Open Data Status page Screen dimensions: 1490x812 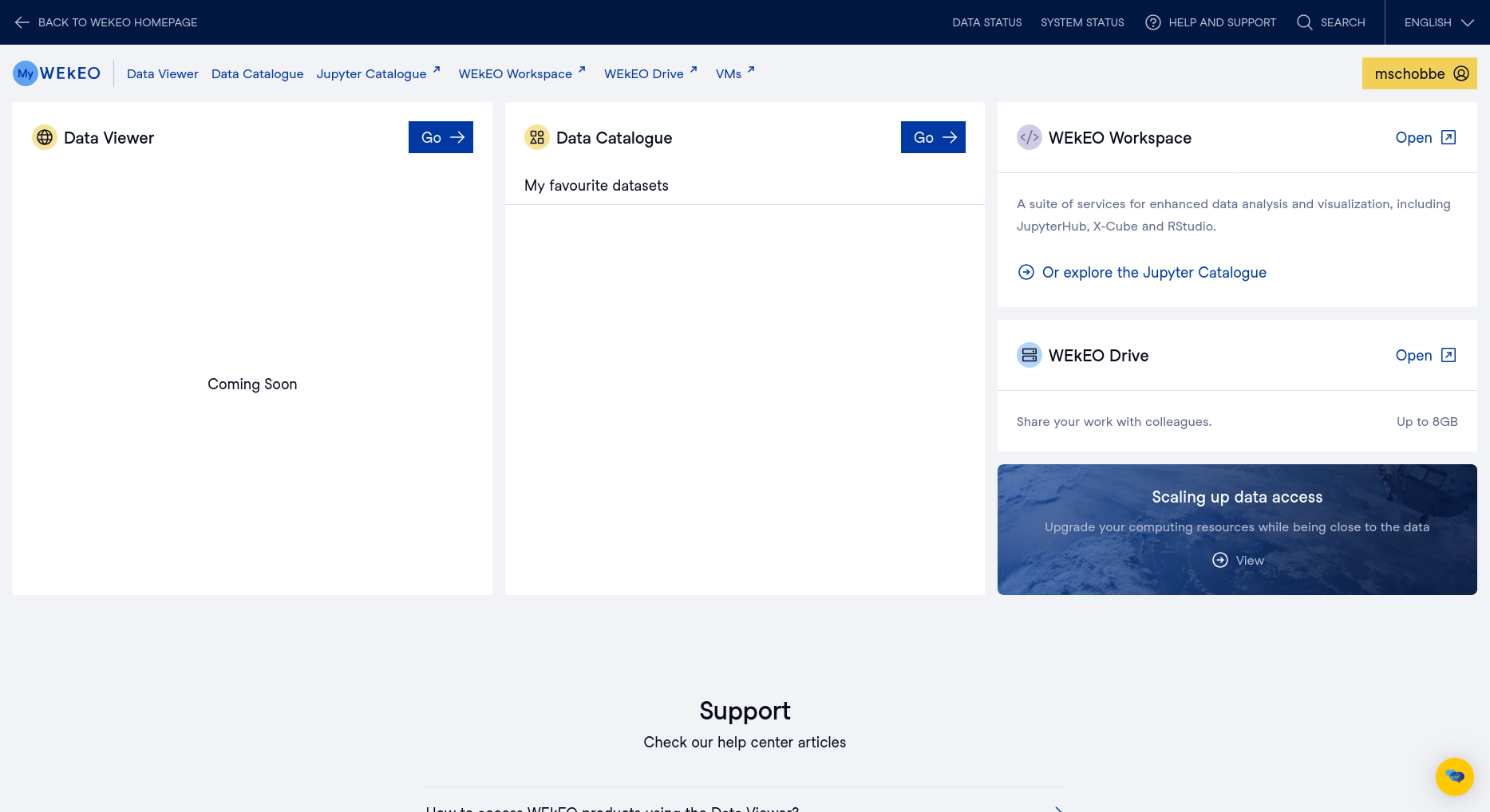tap(987, 22)
